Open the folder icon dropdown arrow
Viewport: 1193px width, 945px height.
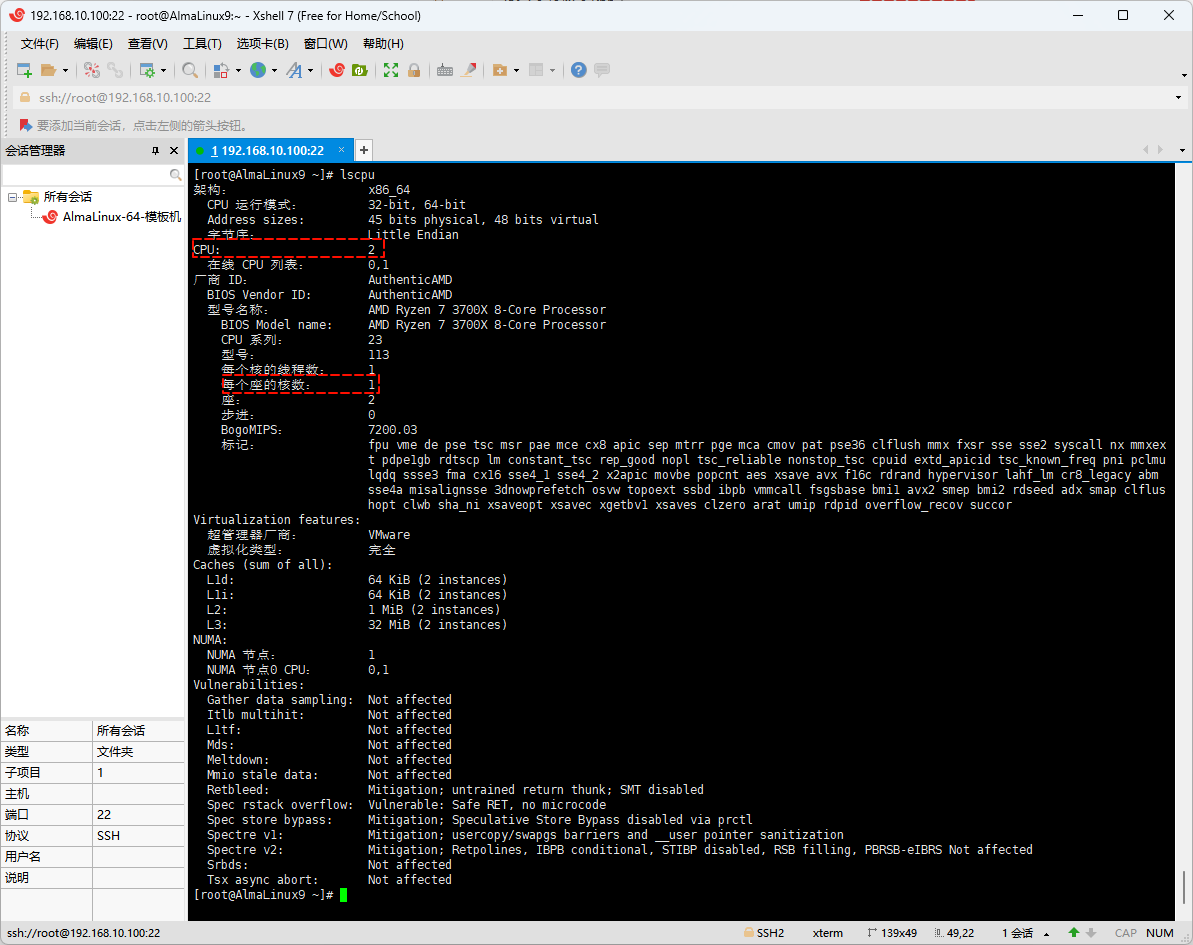(65, 71)
